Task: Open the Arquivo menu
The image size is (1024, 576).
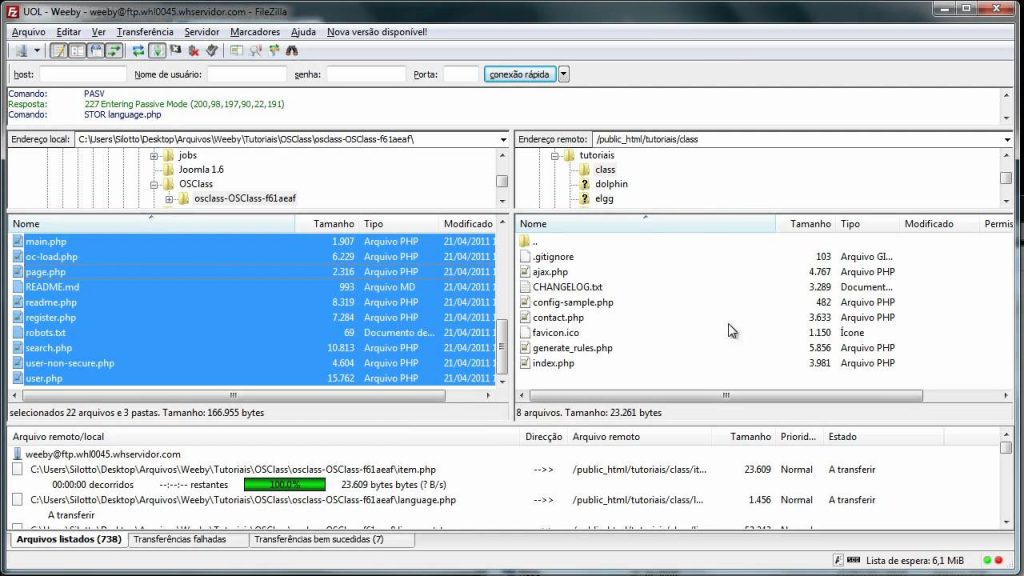Action: 29,31
